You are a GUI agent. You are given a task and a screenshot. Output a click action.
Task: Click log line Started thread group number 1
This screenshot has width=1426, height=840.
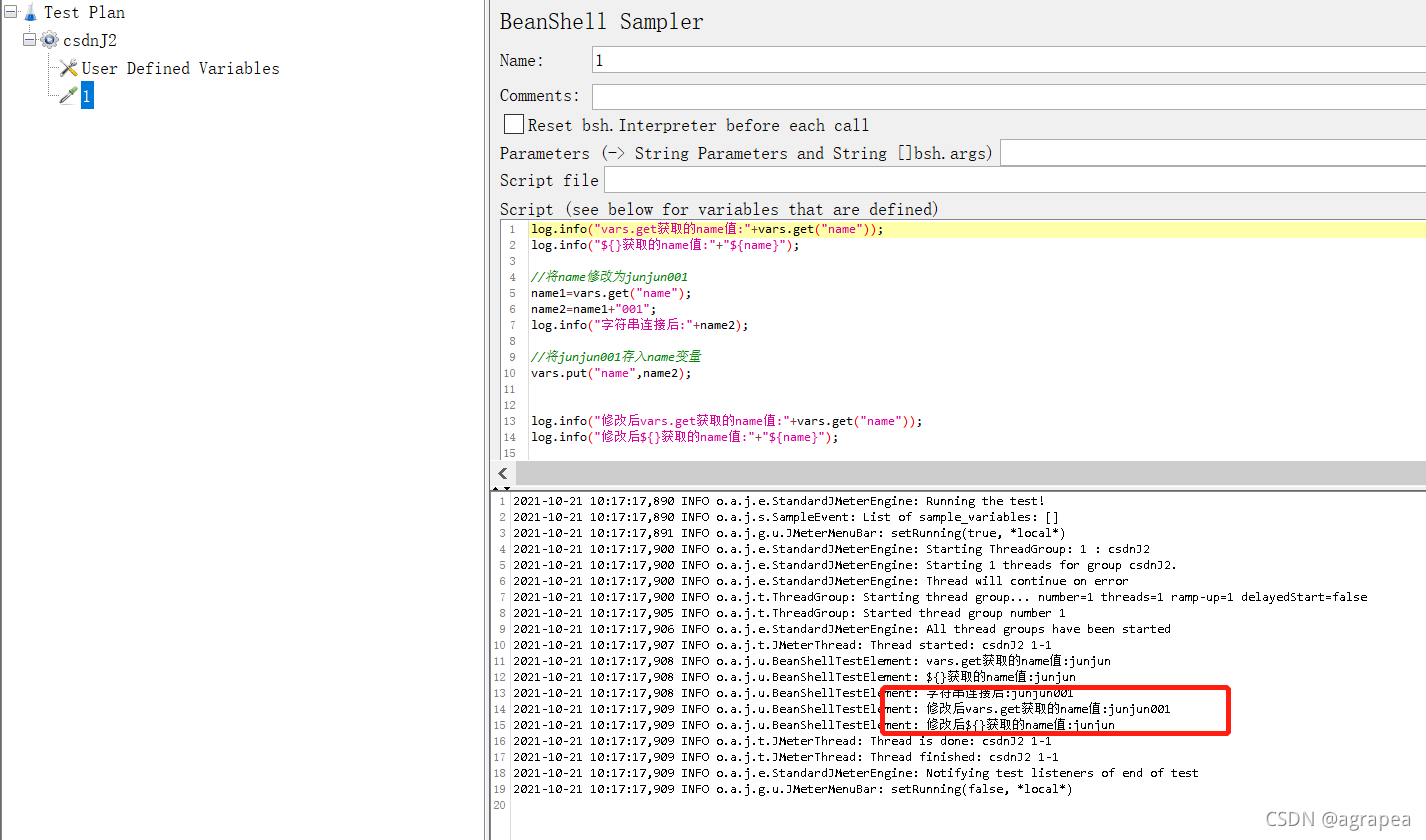789,613
